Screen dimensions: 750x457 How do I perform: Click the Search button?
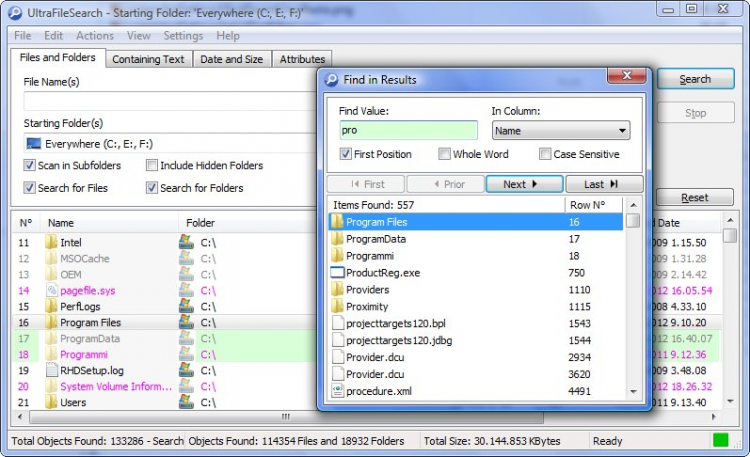(x=695, y=79)
